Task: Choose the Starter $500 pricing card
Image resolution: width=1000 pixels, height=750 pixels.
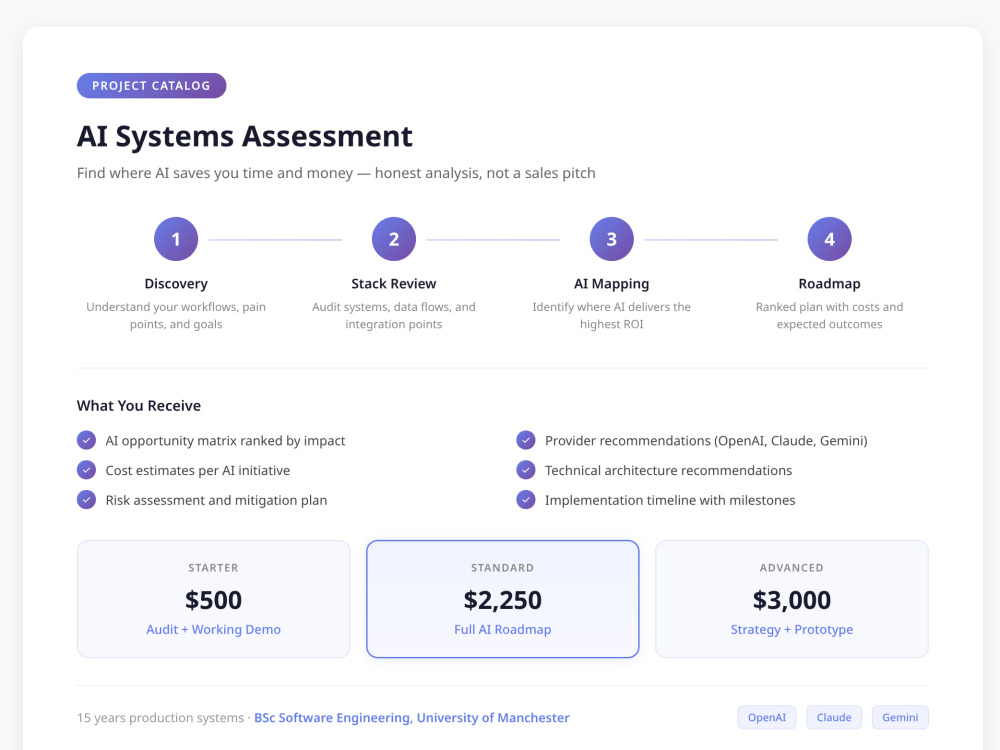Action: (214, 599)
